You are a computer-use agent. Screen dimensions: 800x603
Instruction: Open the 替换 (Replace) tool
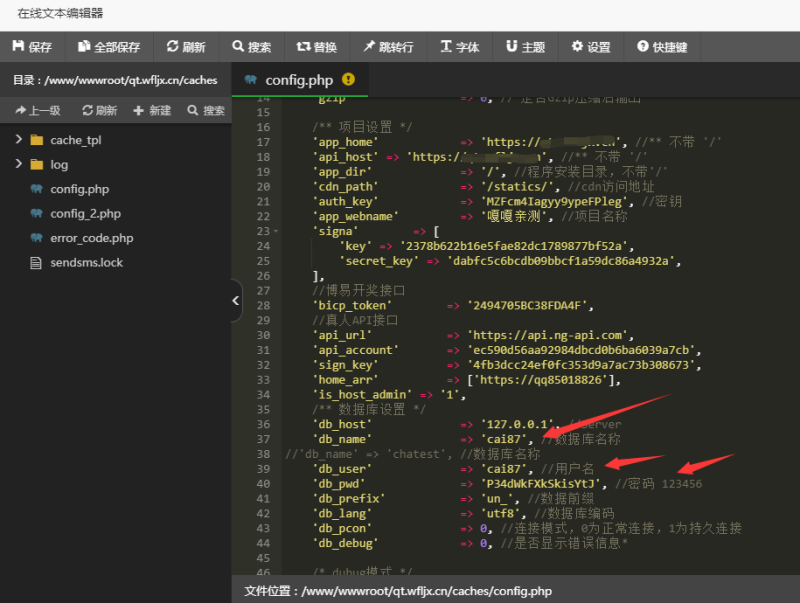[317, 47]
